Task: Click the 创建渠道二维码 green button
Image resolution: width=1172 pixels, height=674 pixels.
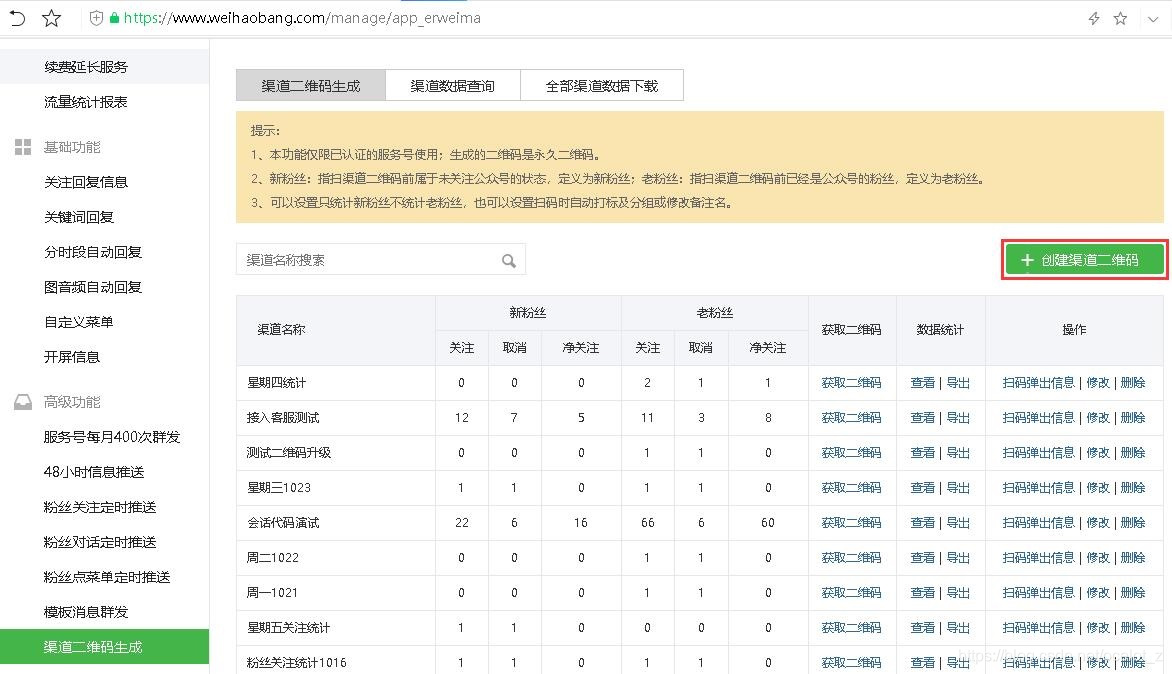Action: click(1084, 260)
